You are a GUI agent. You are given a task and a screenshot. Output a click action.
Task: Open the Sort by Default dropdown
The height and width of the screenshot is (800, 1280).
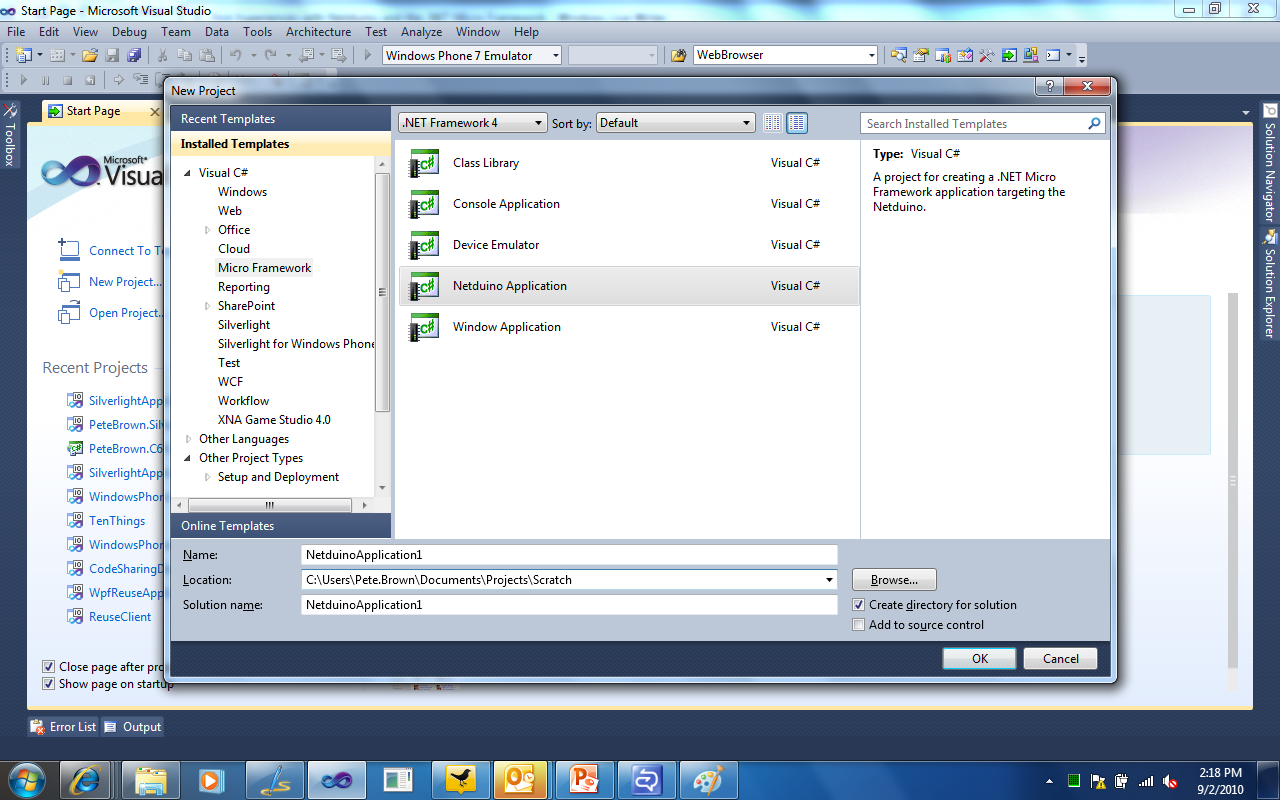click(x=676, y=123)
